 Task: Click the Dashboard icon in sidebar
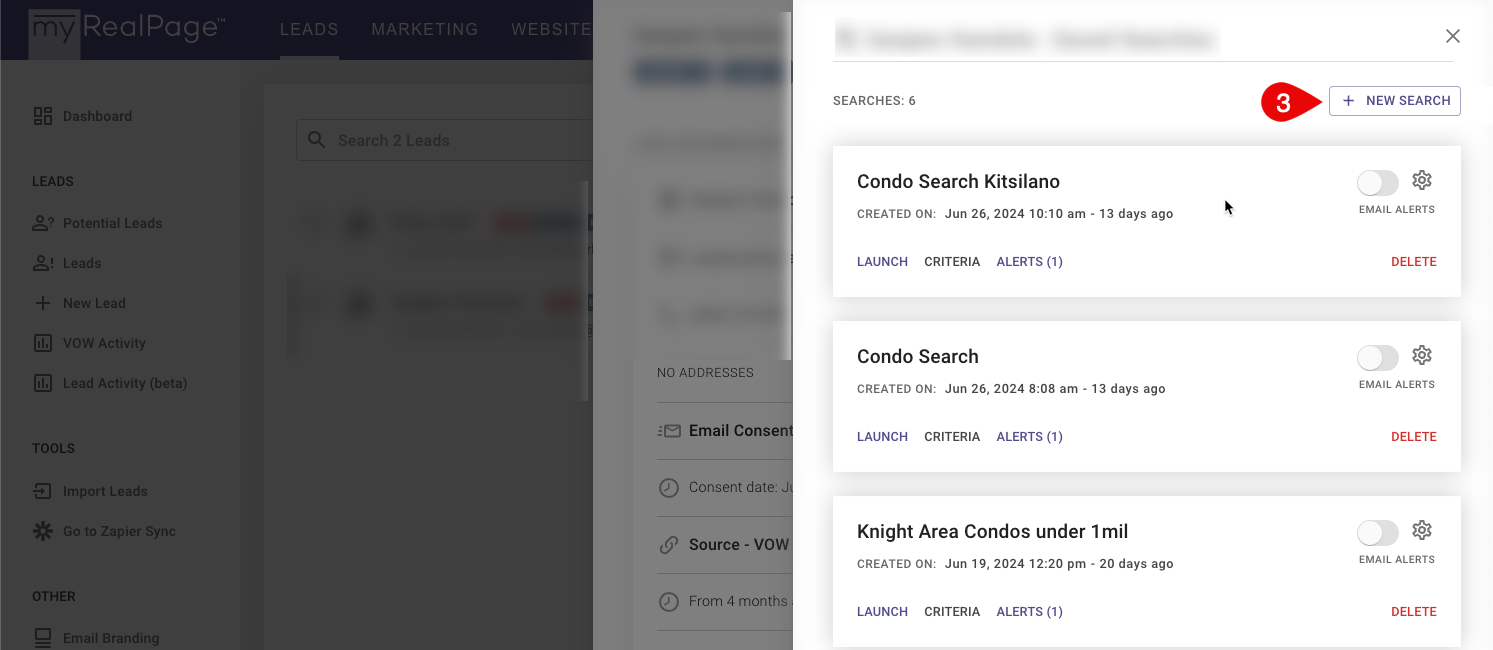pos(43,116)
